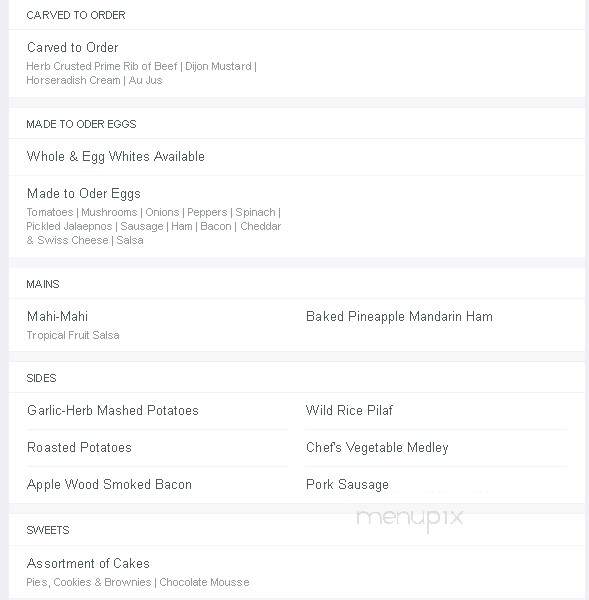Click the egg toppings ingredients list
This screenshot has height=600, width=589.
(x=154, y=226)
